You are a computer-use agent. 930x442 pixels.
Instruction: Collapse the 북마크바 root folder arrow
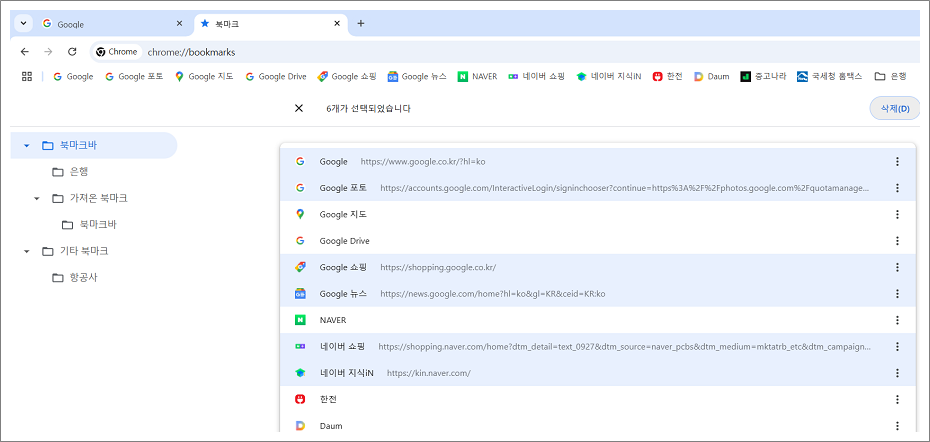click(x=26, y=145)
